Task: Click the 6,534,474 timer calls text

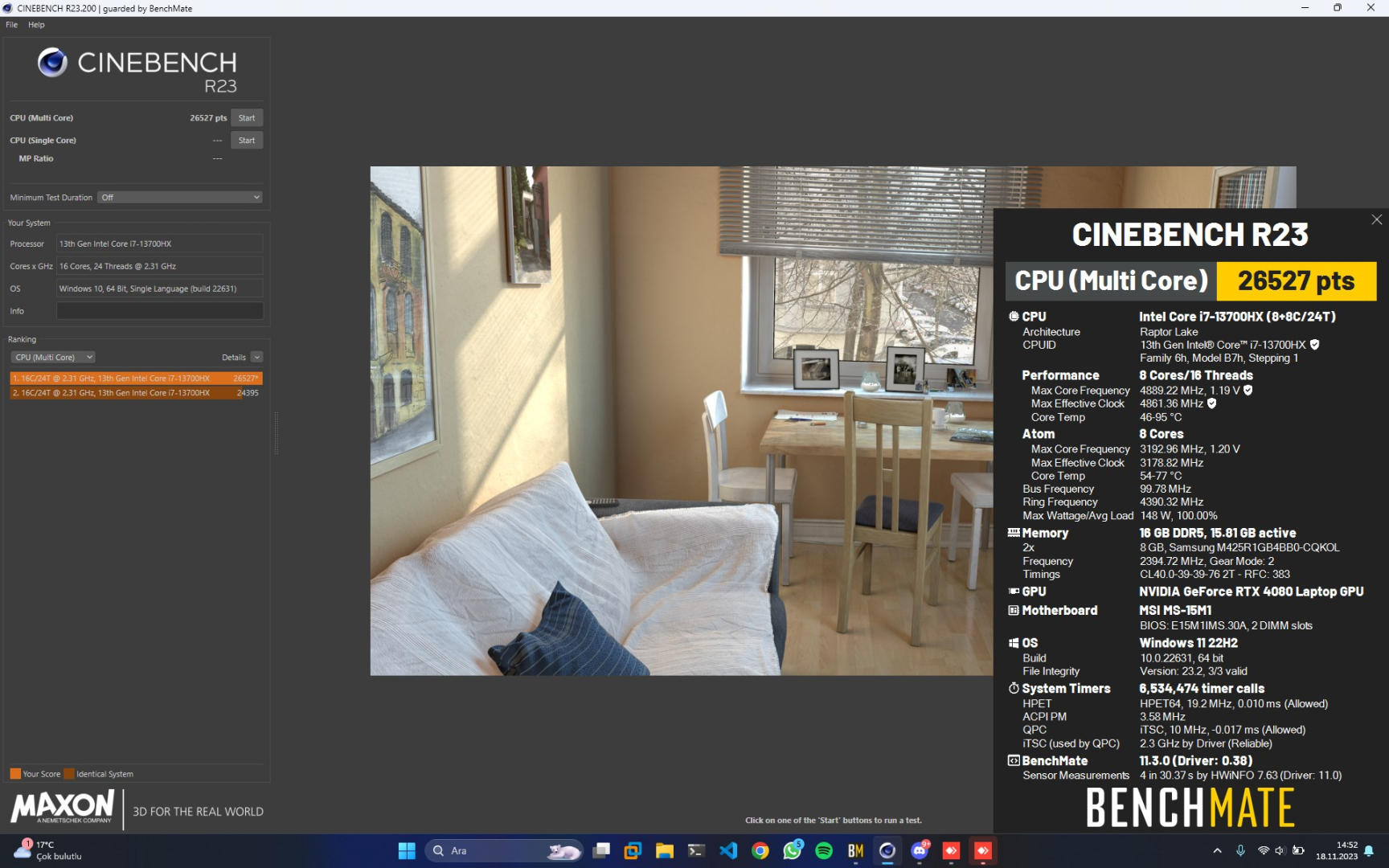Action: pos(1202,689)
